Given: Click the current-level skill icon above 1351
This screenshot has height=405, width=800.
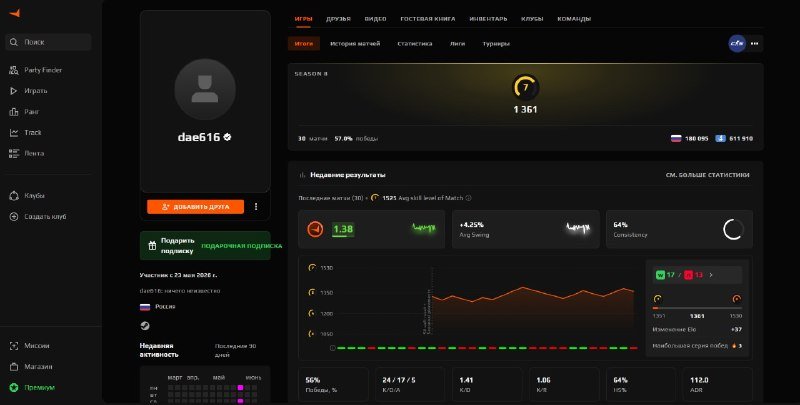Looking at the screenshot, I should [x=658, y=299].
